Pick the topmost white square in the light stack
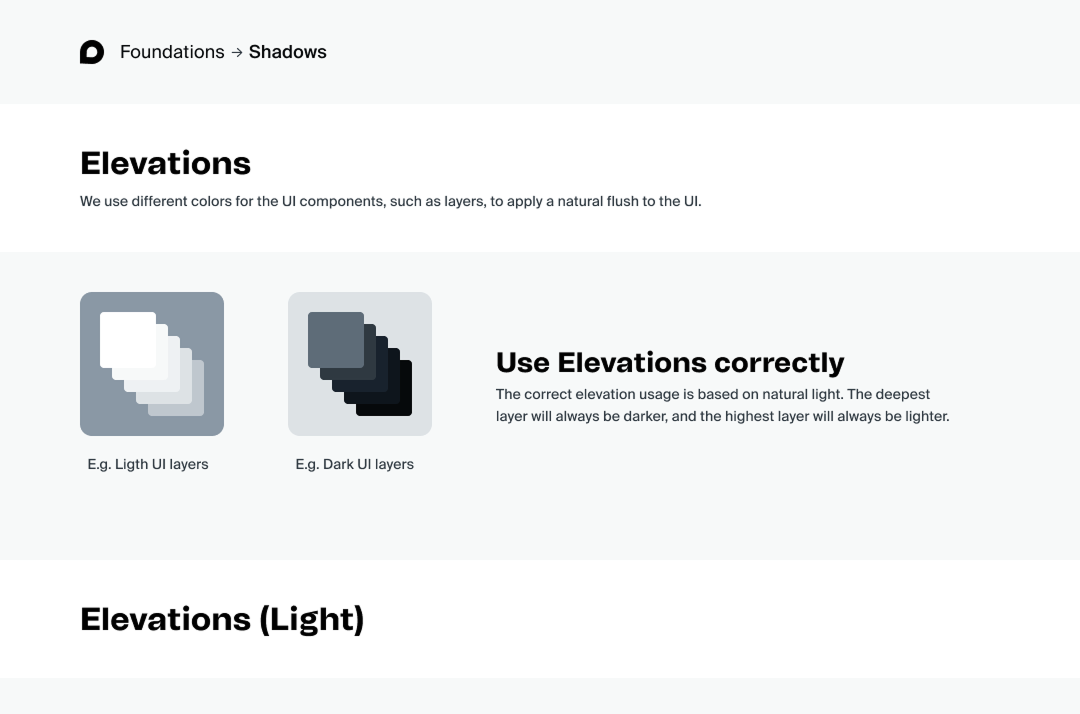The width and height of the screenshot is (1080, 714). click(127, 339)
